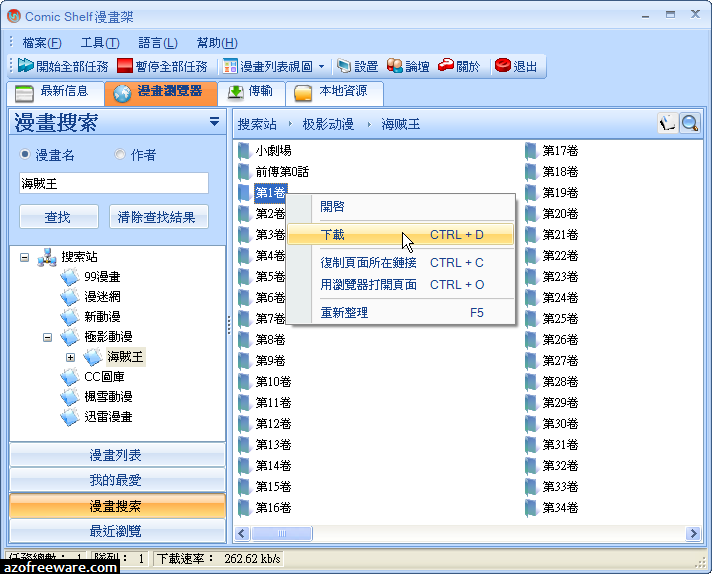Image resolution: width=712 pixels, height=574 pixels.
Task: Choose 用瀏覽器打開頁面 in context menu
Action: [401, 285]
